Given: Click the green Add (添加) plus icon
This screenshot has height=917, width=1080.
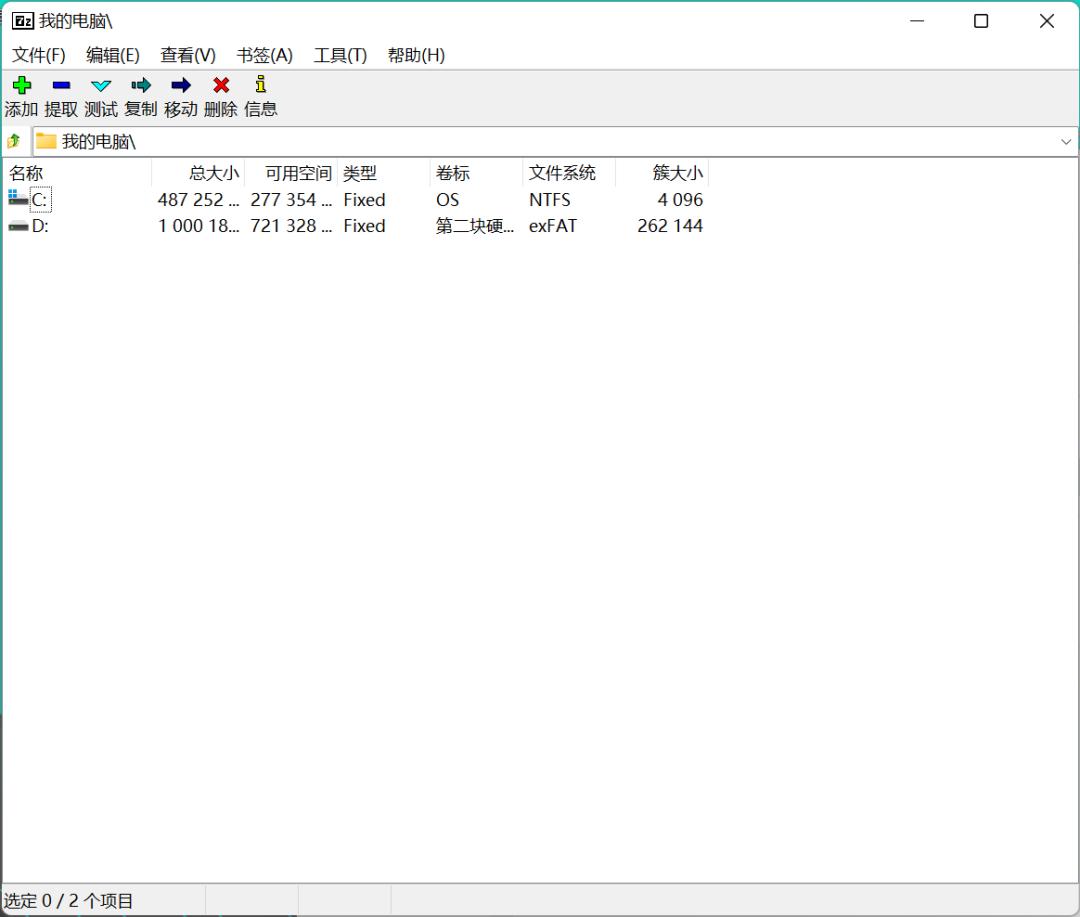Looking at the screenshot, I should pyautogui.click(x=21, y=86).
